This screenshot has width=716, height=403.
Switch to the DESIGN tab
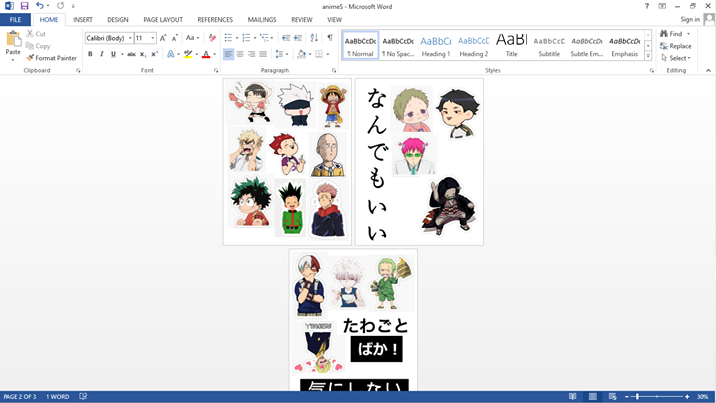click(118, 20)
